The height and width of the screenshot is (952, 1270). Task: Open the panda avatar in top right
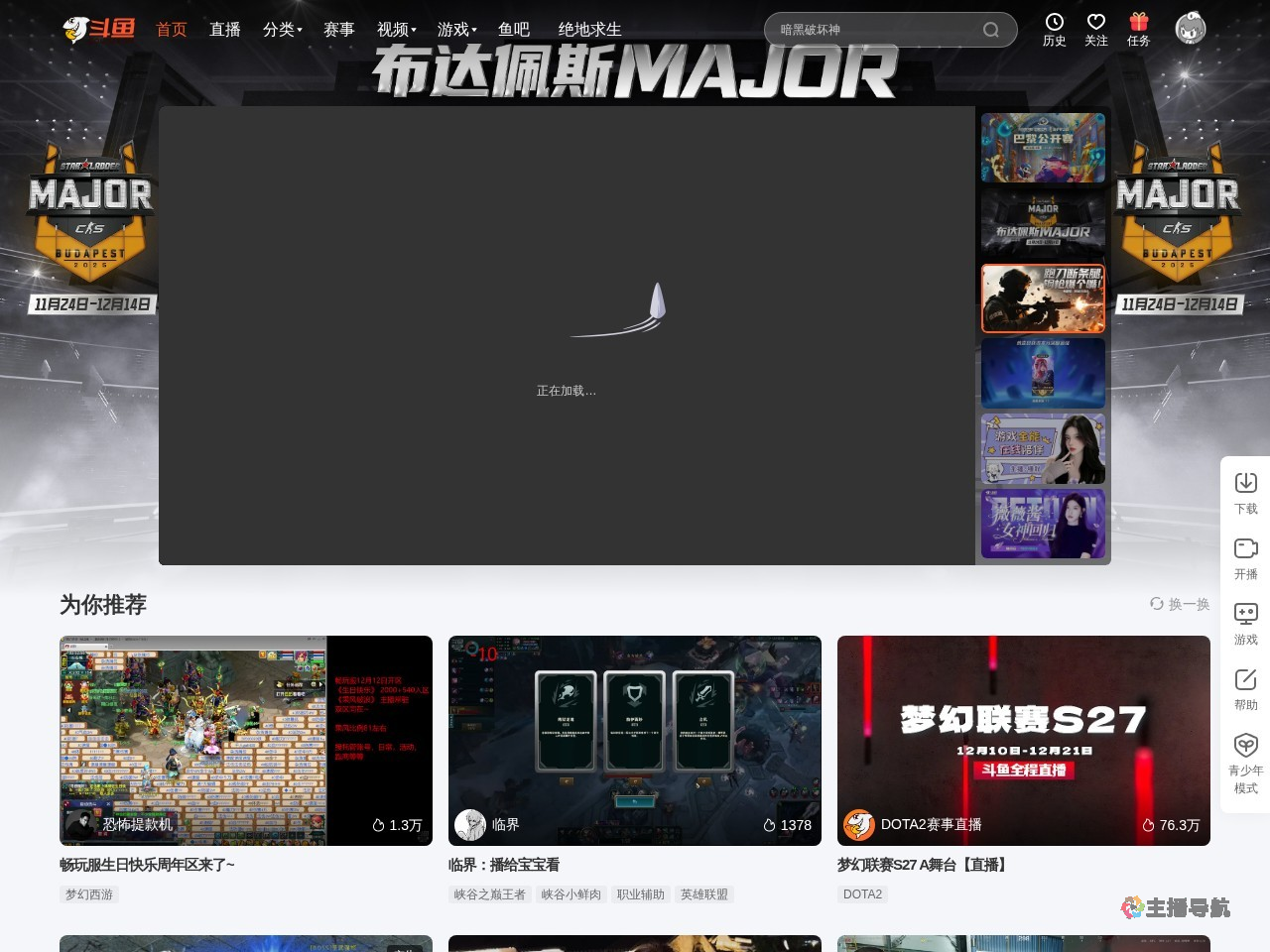pos(1190,29)
